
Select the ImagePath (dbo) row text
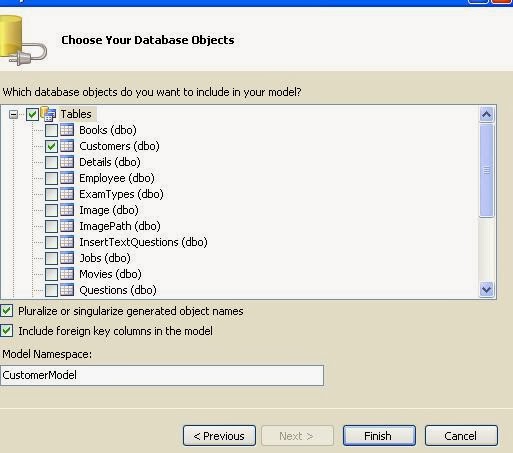point(120,226)
